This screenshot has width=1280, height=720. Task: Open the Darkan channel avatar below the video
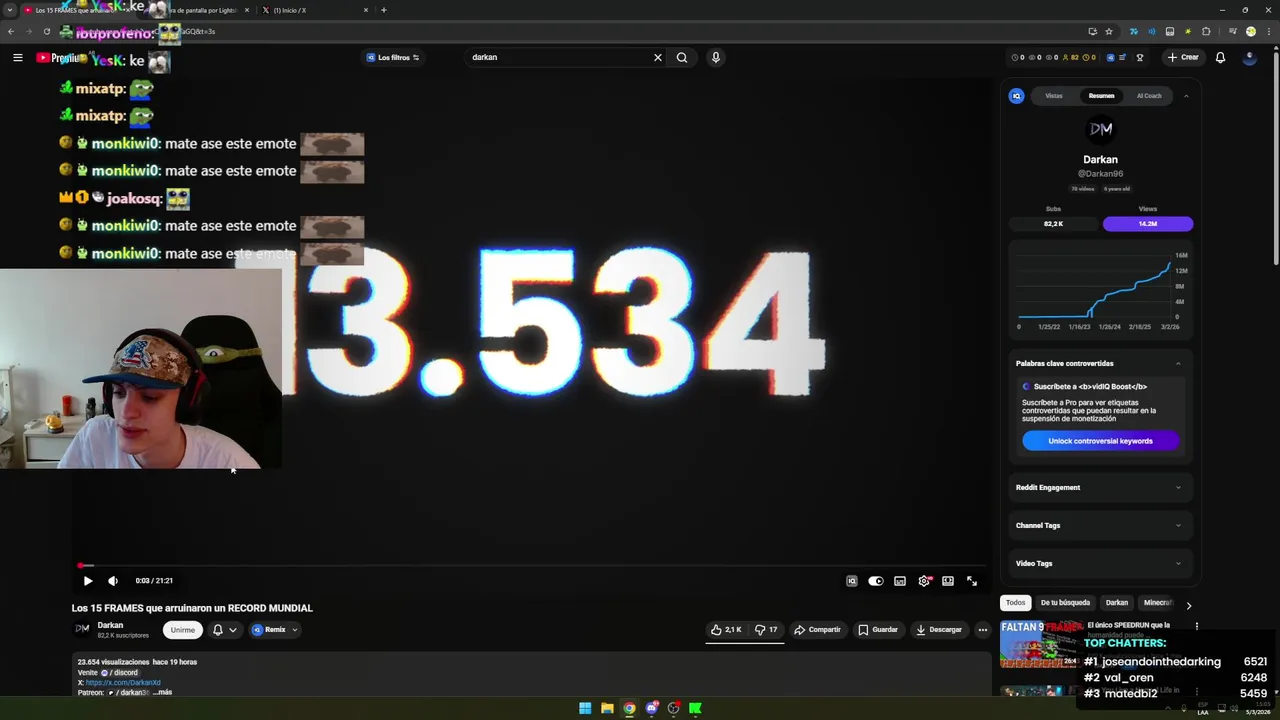[82, 629]
